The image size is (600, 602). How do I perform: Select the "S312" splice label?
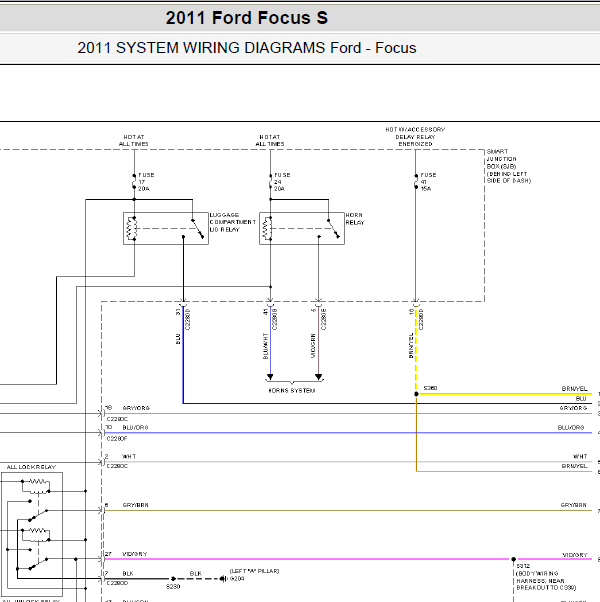point(523,566)
